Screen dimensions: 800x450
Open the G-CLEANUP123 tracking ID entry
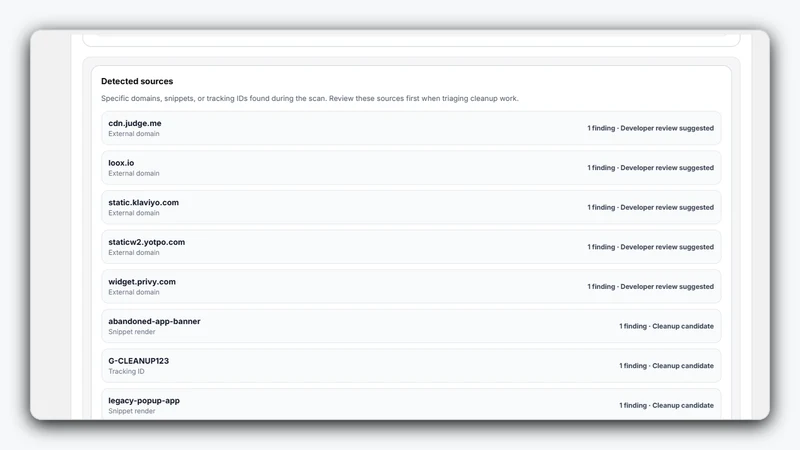[x=411, y=366]
